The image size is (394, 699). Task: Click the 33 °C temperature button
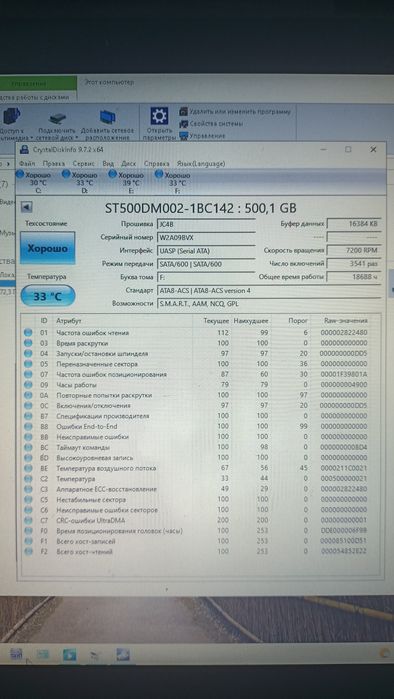point(48,296)
